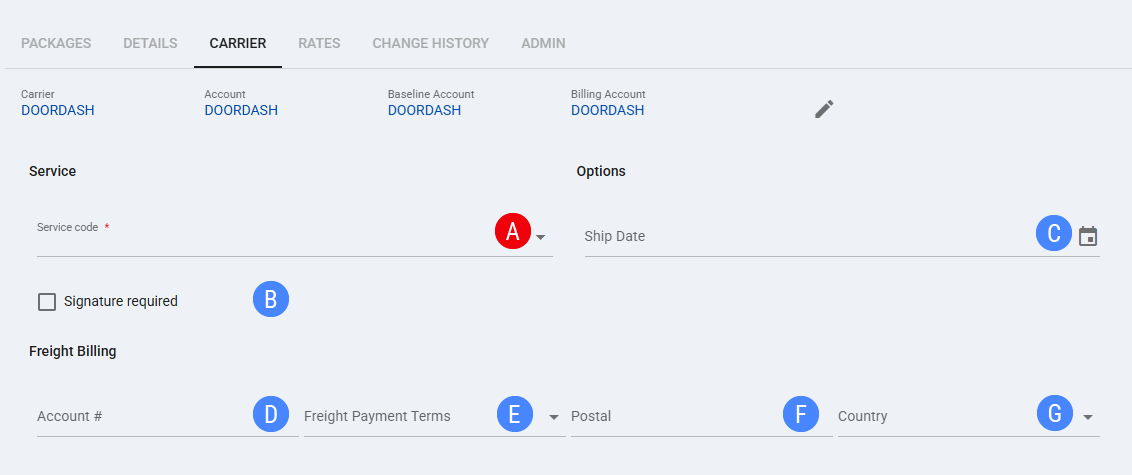Enable the Signature required checkbox

[x=47, y=302]
